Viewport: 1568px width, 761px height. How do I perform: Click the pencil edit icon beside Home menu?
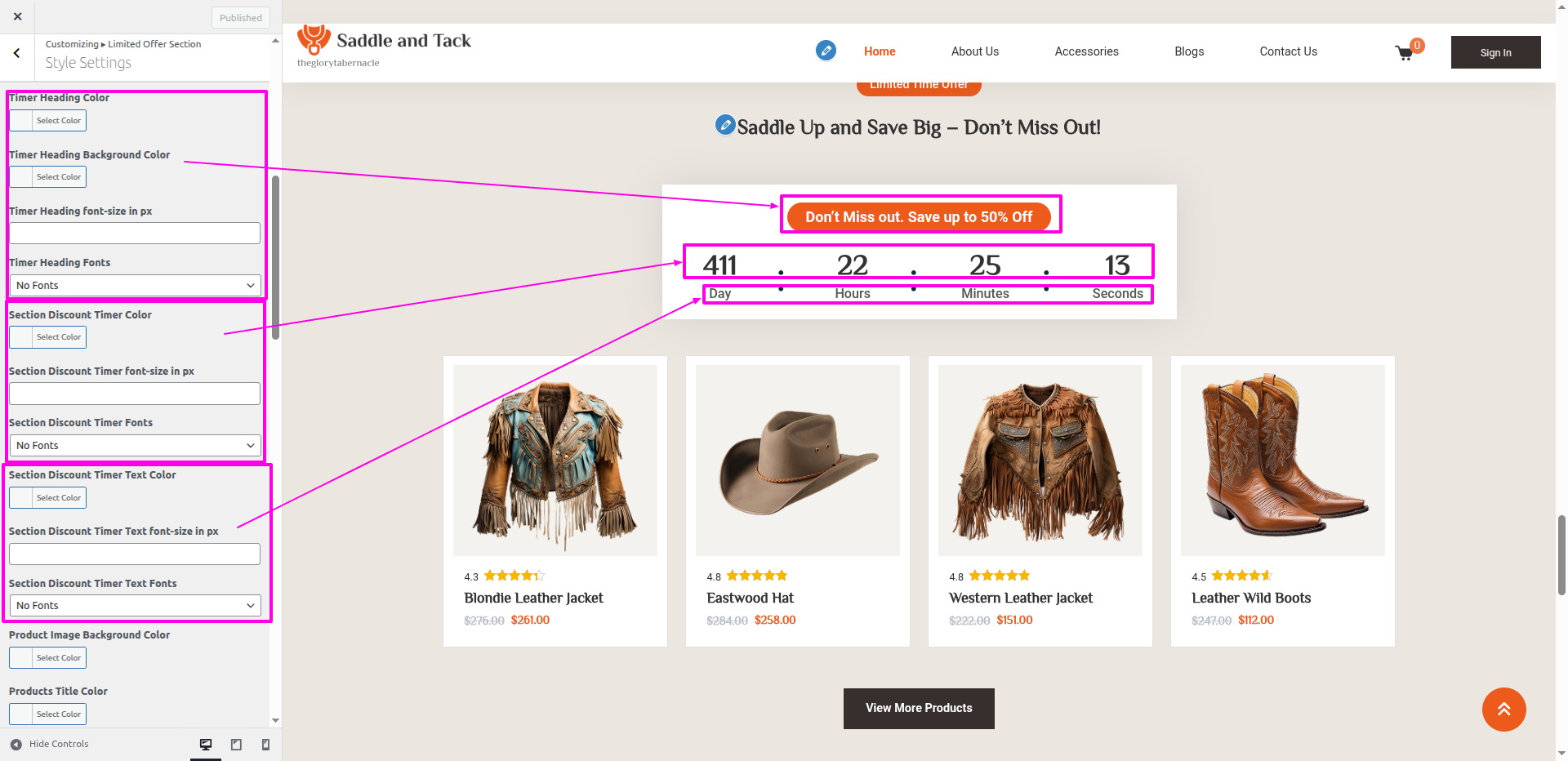826,51
